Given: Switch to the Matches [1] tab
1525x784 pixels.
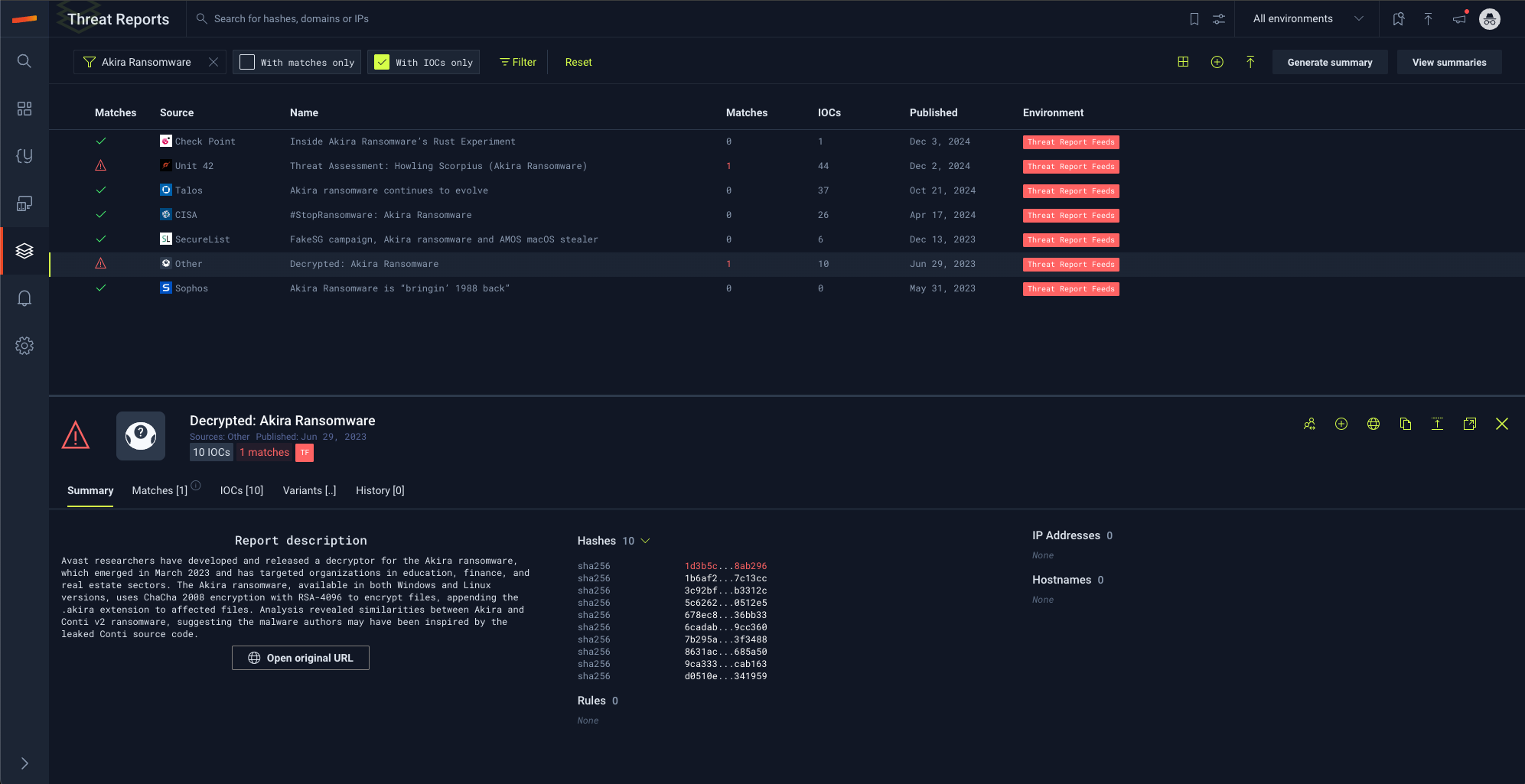Looking at the screenshot, I should [x=160, y=490].
